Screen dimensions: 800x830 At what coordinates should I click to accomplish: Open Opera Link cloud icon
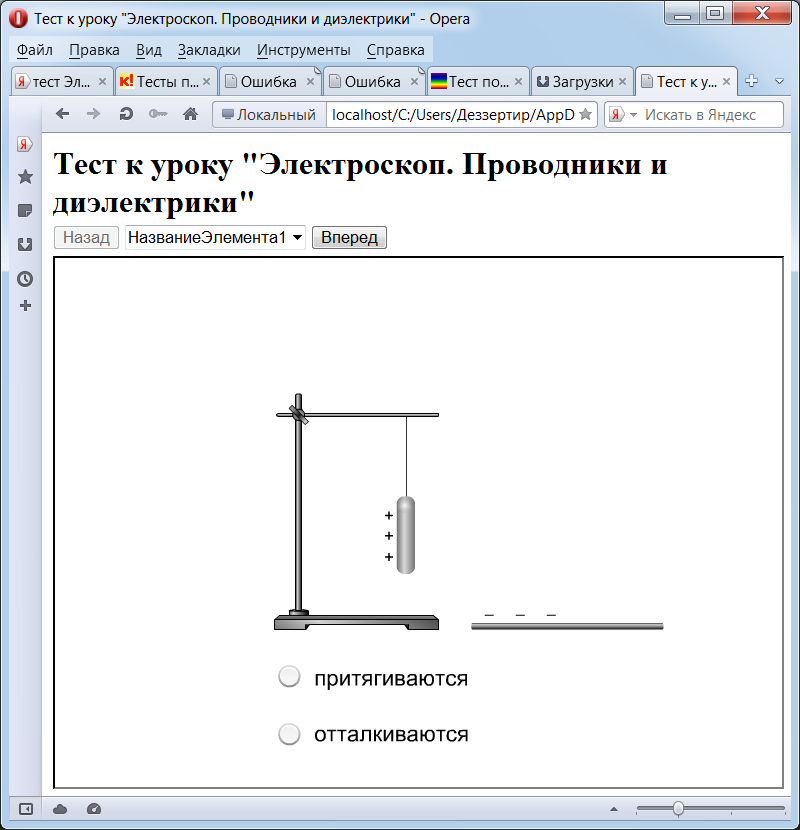coord(60,809)
